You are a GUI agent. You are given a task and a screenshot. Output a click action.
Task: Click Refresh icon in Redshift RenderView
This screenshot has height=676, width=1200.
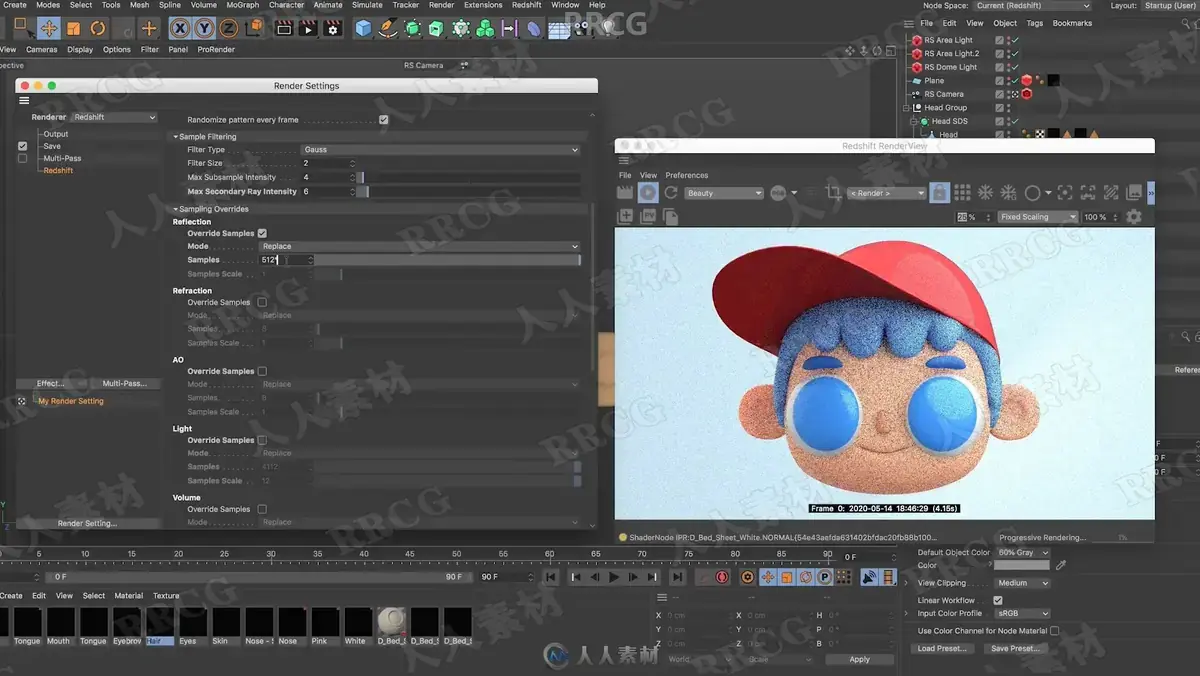pos(671,192)
